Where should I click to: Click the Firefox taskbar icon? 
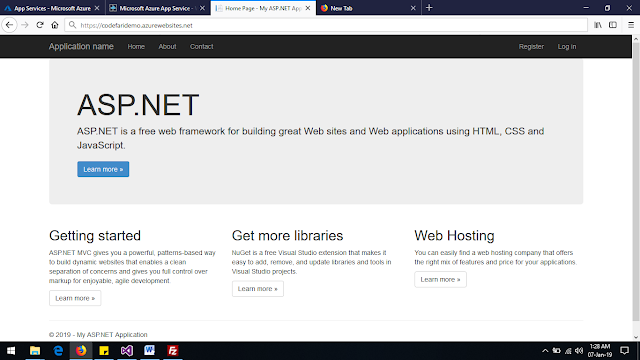pos(81,351)
